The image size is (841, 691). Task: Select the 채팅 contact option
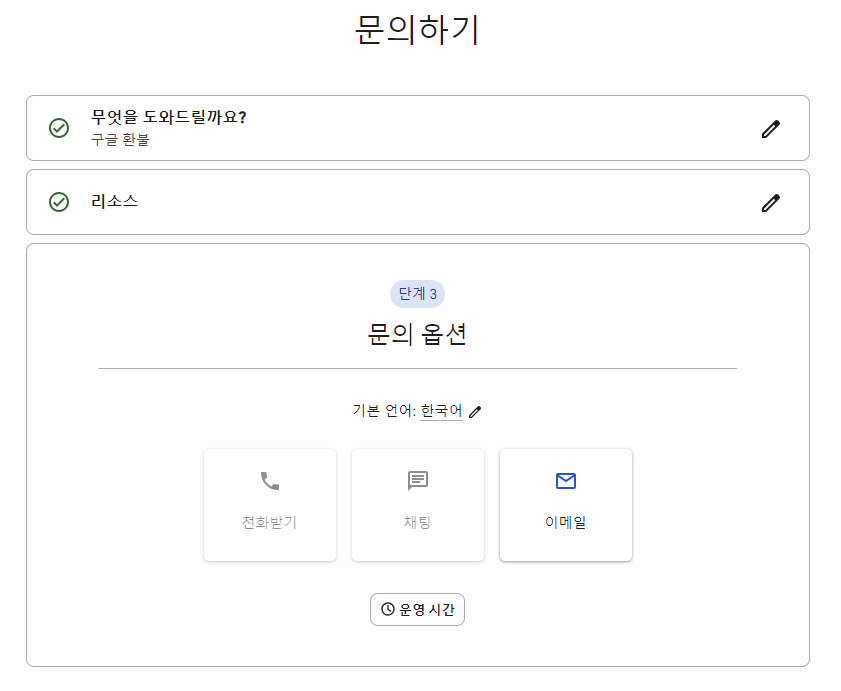click(417, 504)
